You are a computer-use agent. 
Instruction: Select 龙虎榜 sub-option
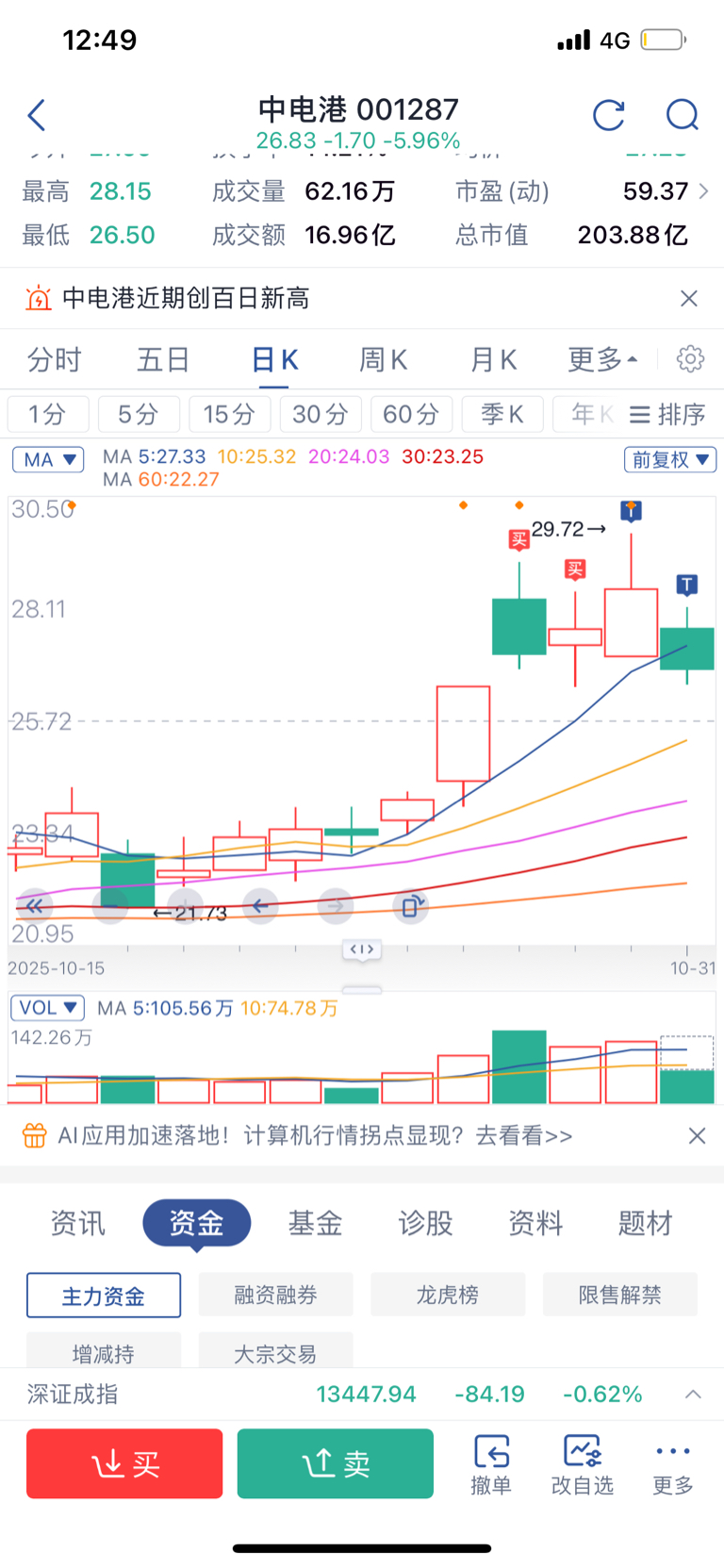[448, 1295]
